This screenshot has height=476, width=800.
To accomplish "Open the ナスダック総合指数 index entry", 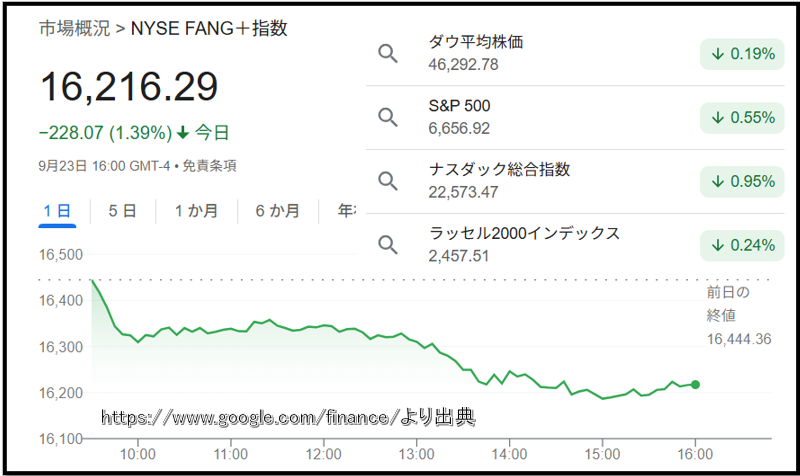I will coord(499,170).
